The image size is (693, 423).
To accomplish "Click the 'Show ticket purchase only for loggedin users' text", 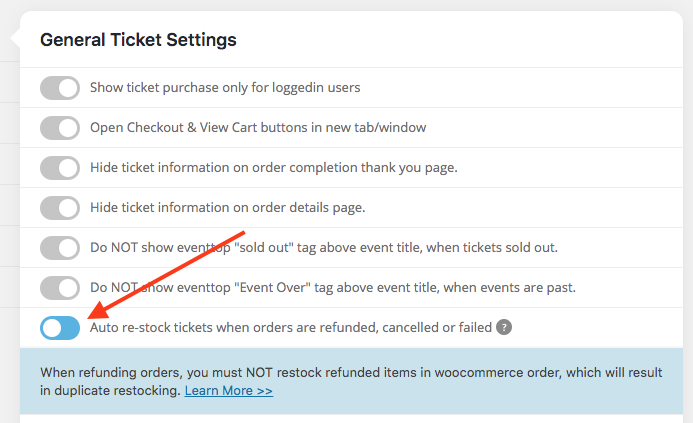I will (225, 88).
